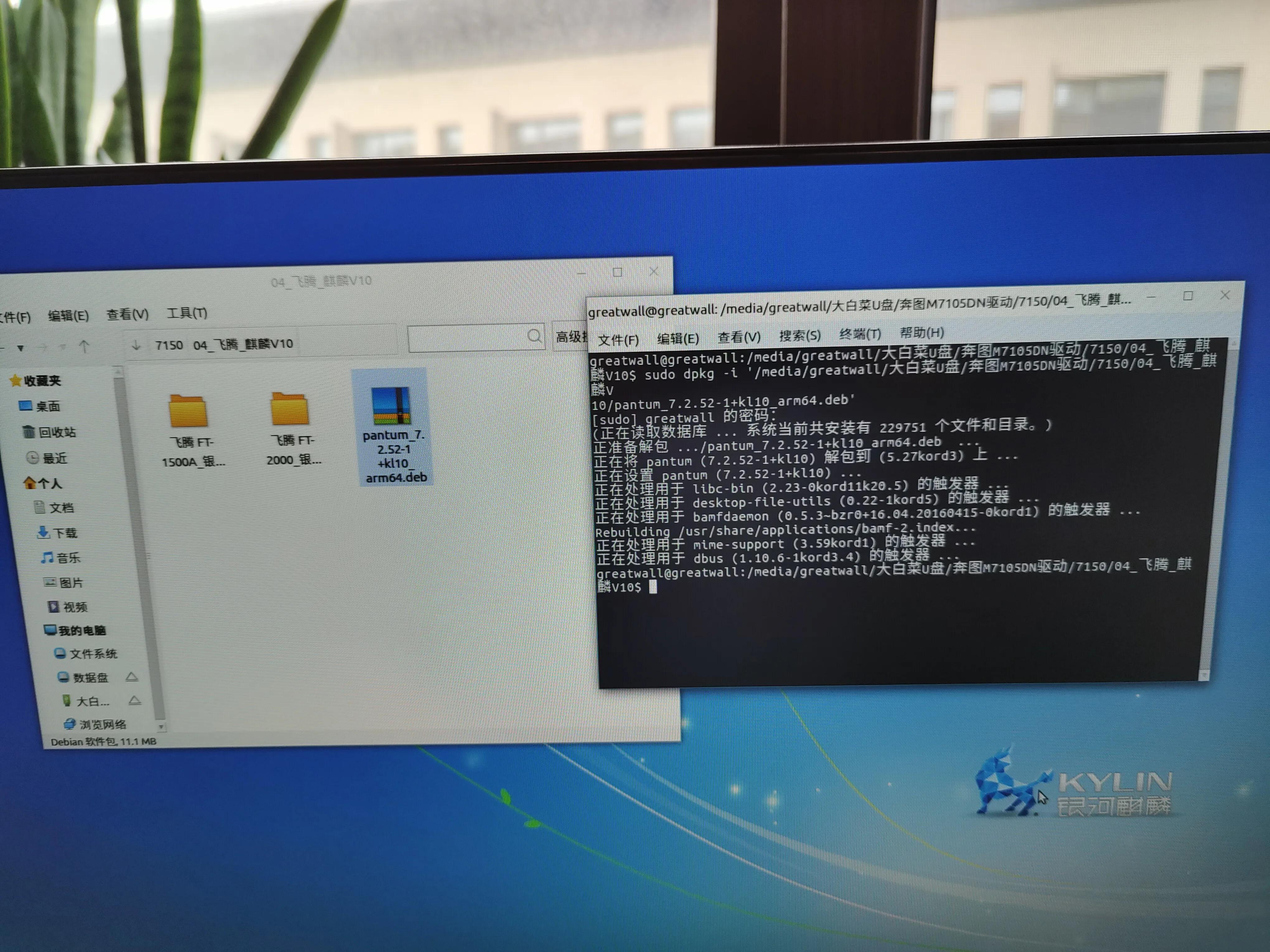This screenshot has height=952, width=1270.
Task: Open 最近 in the sidebar
Action: click(x=47, y=458)
